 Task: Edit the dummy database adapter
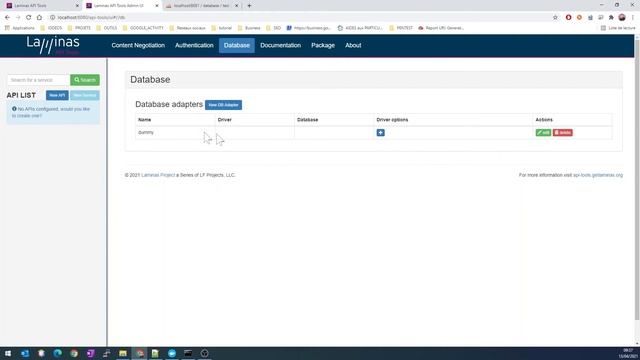543,133
